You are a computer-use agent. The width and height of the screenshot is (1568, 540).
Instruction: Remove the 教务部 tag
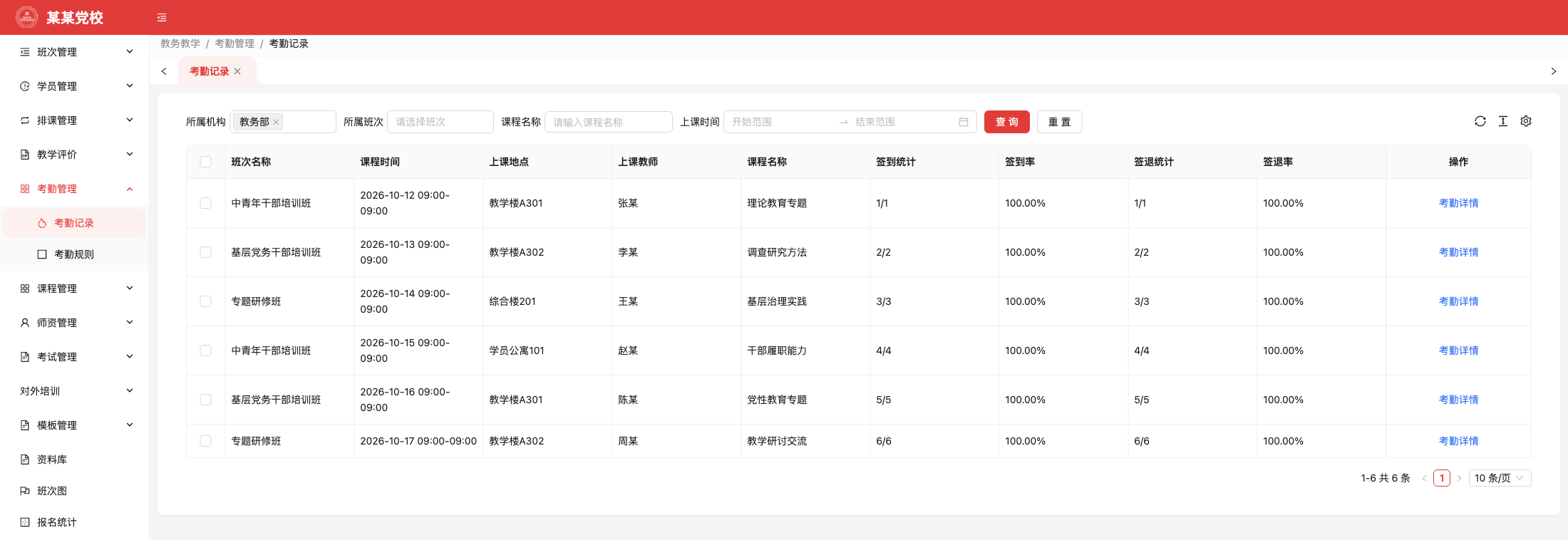(x=276, y=122)
